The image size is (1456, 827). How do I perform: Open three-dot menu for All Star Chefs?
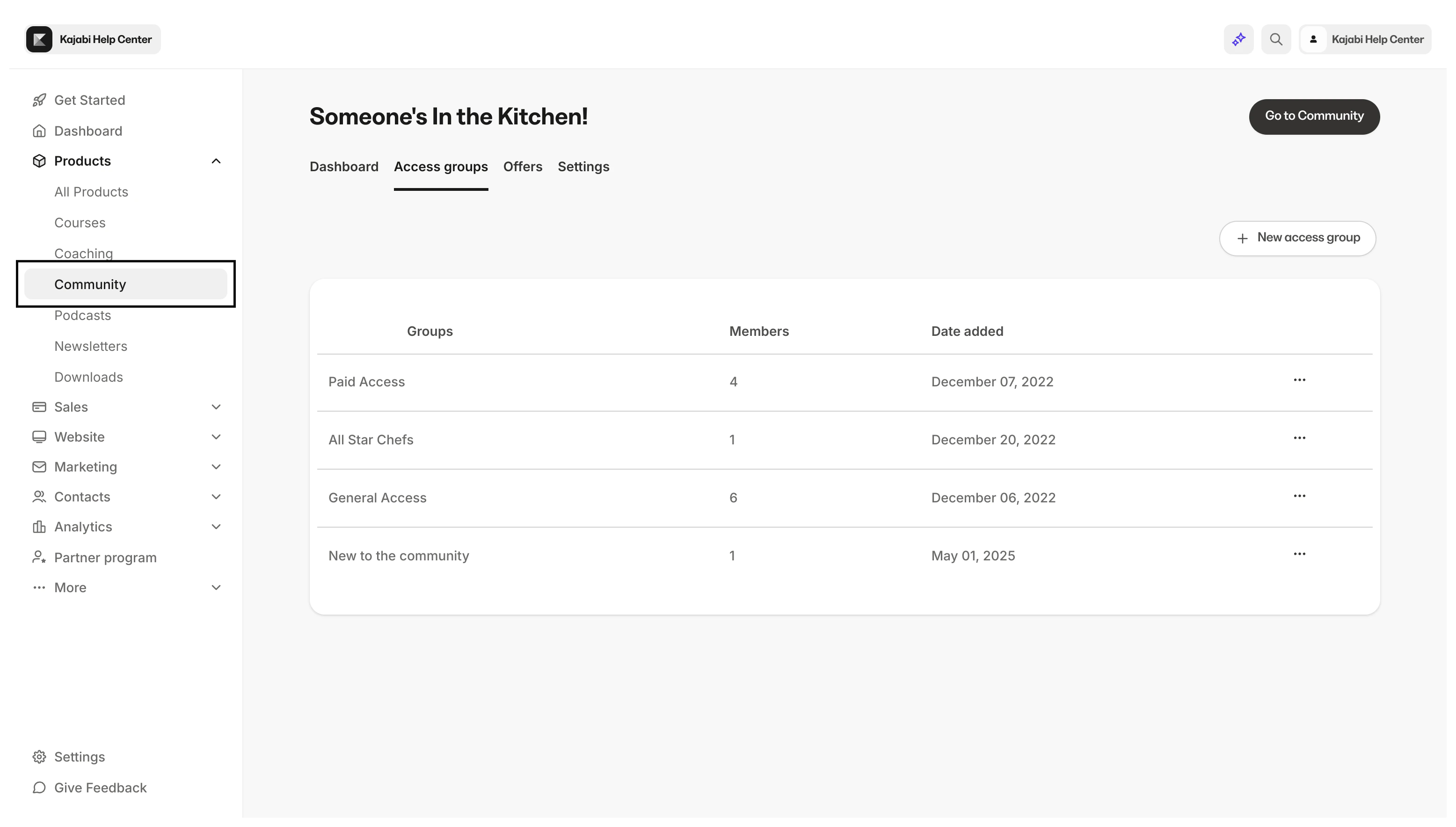[x=1299, y=438]
